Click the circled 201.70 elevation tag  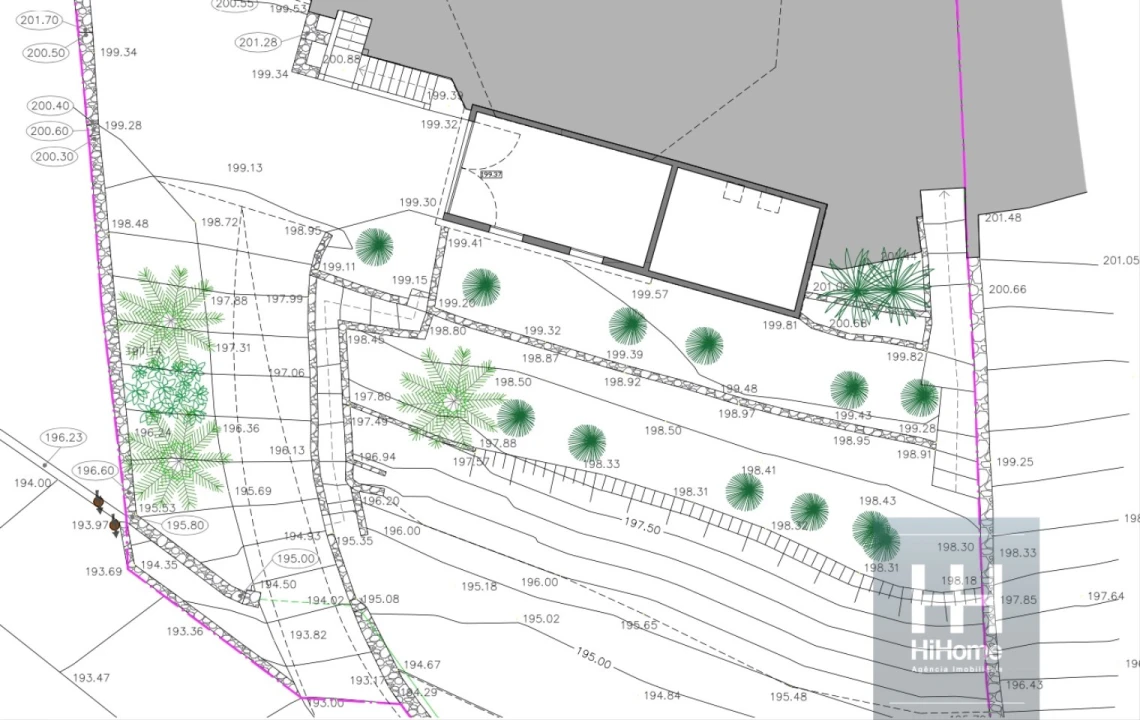pos(40,20)
